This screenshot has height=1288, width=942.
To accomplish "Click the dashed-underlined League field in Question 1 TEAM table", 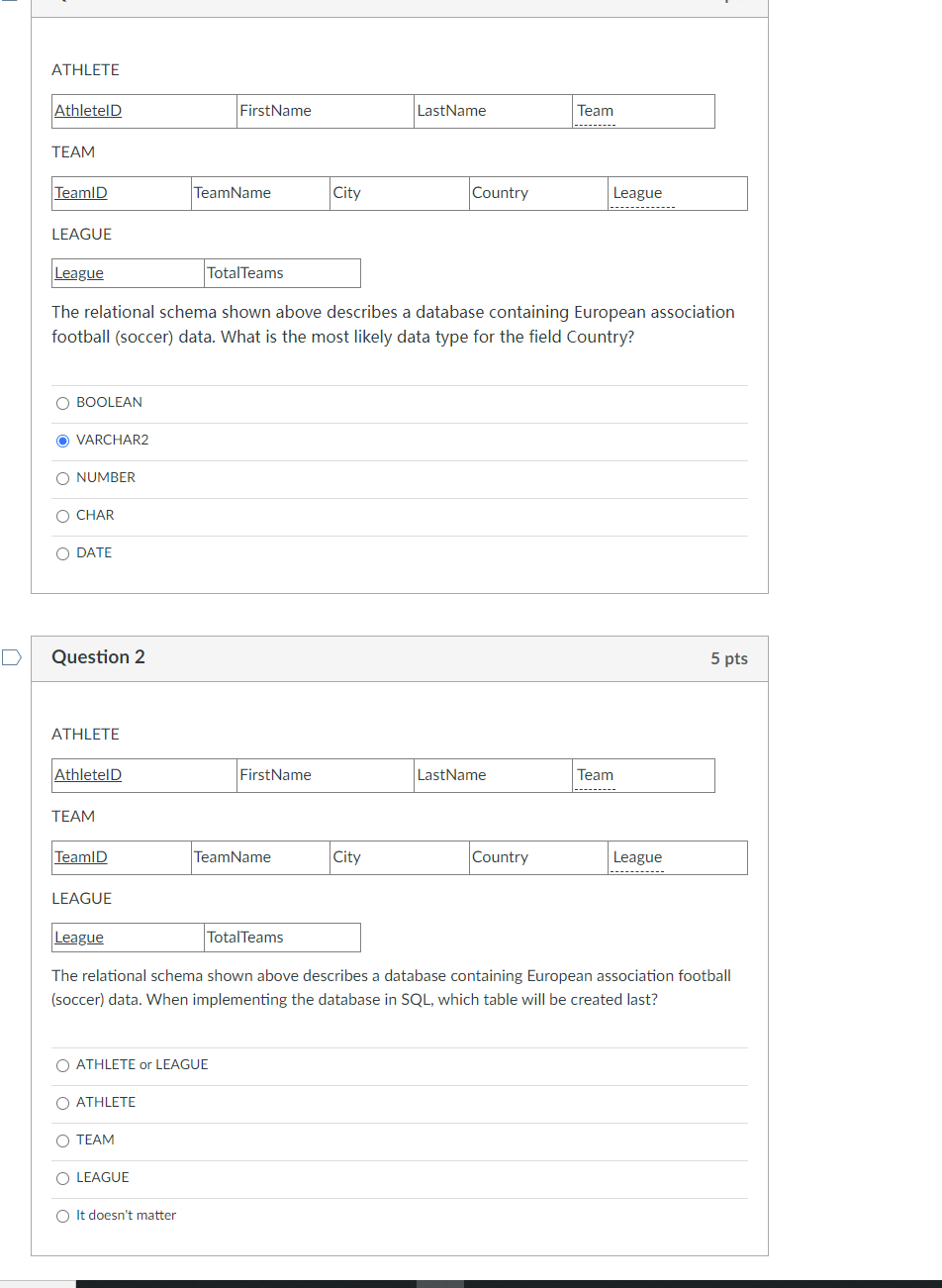I will click(637, 193).
